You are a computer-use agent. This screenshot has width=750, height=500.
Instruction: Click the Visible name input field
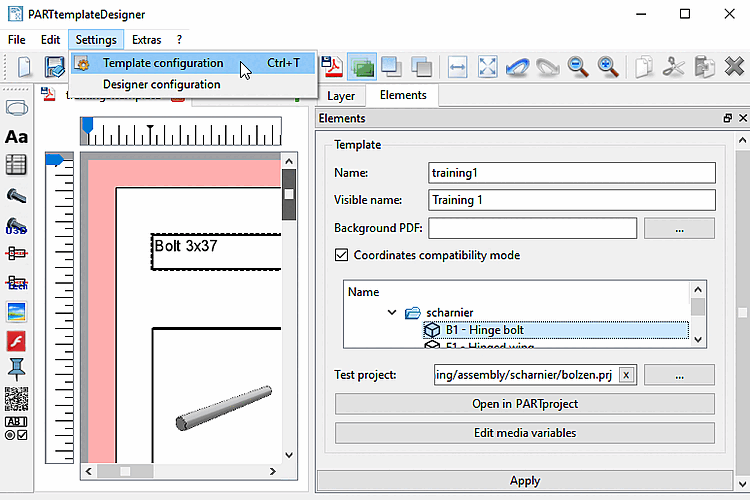pos(571,200)
